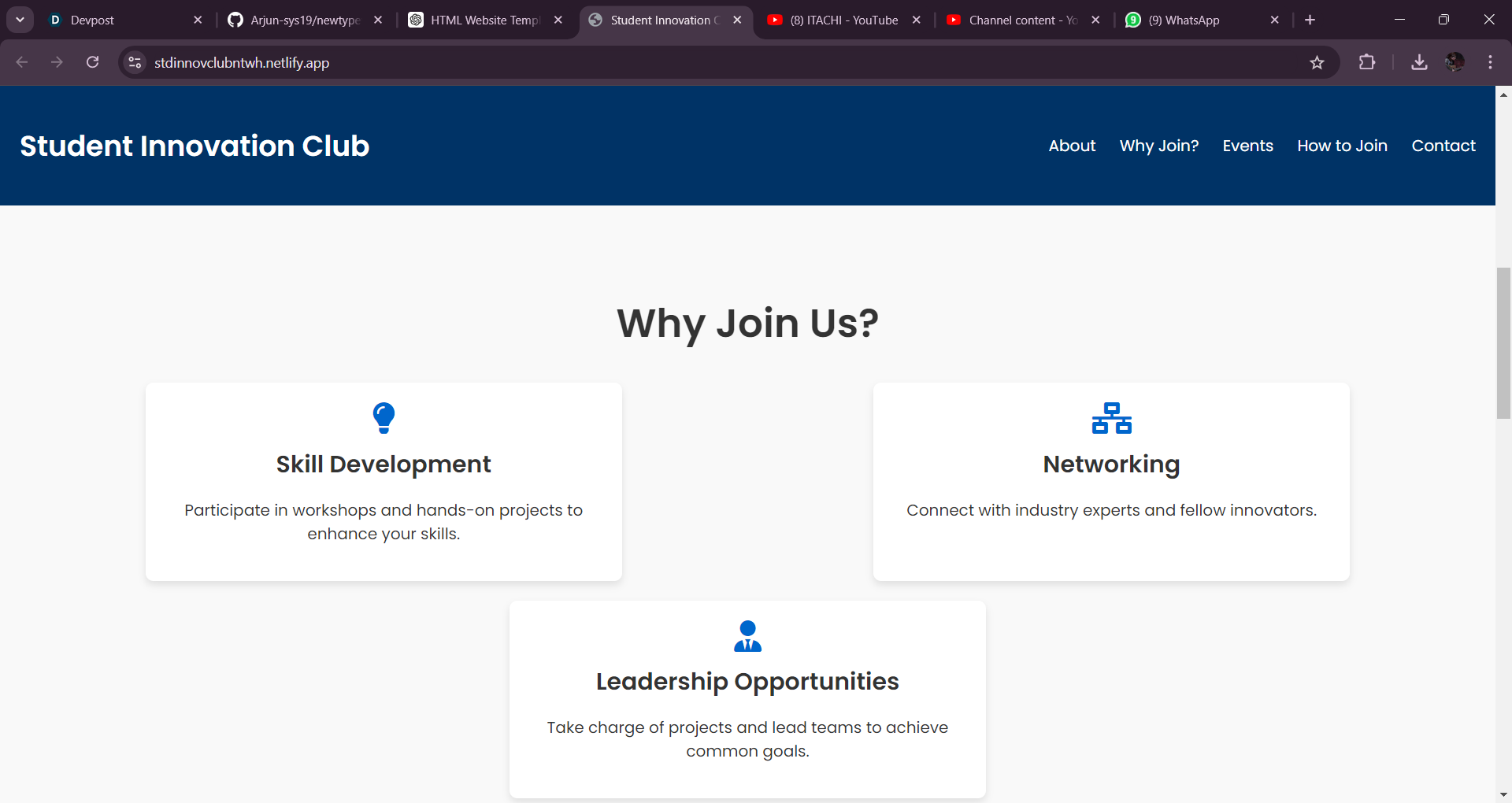1512x803 pixels.
Task: Switch to the WhatsApp tab
Action: click(1203, 20)
